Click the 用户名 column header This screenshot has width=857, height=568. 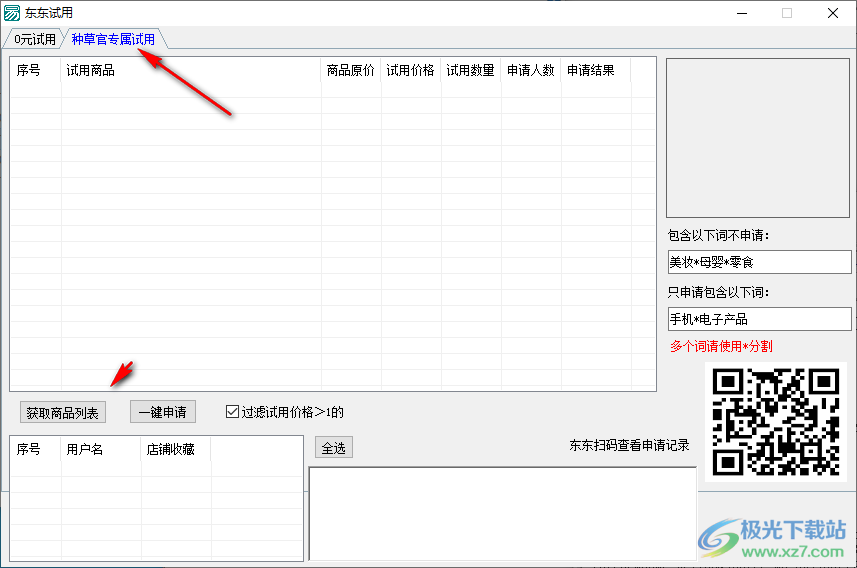pyautogui.click(x=101, y=449)
